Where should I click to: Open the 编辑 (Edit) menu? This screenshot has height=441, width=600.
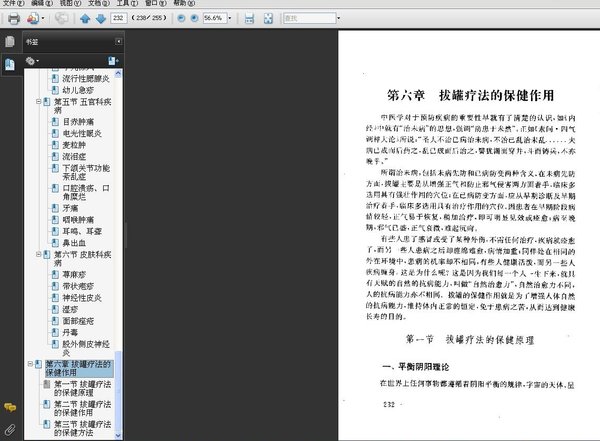pyautogui.click(x=42, y=3)
